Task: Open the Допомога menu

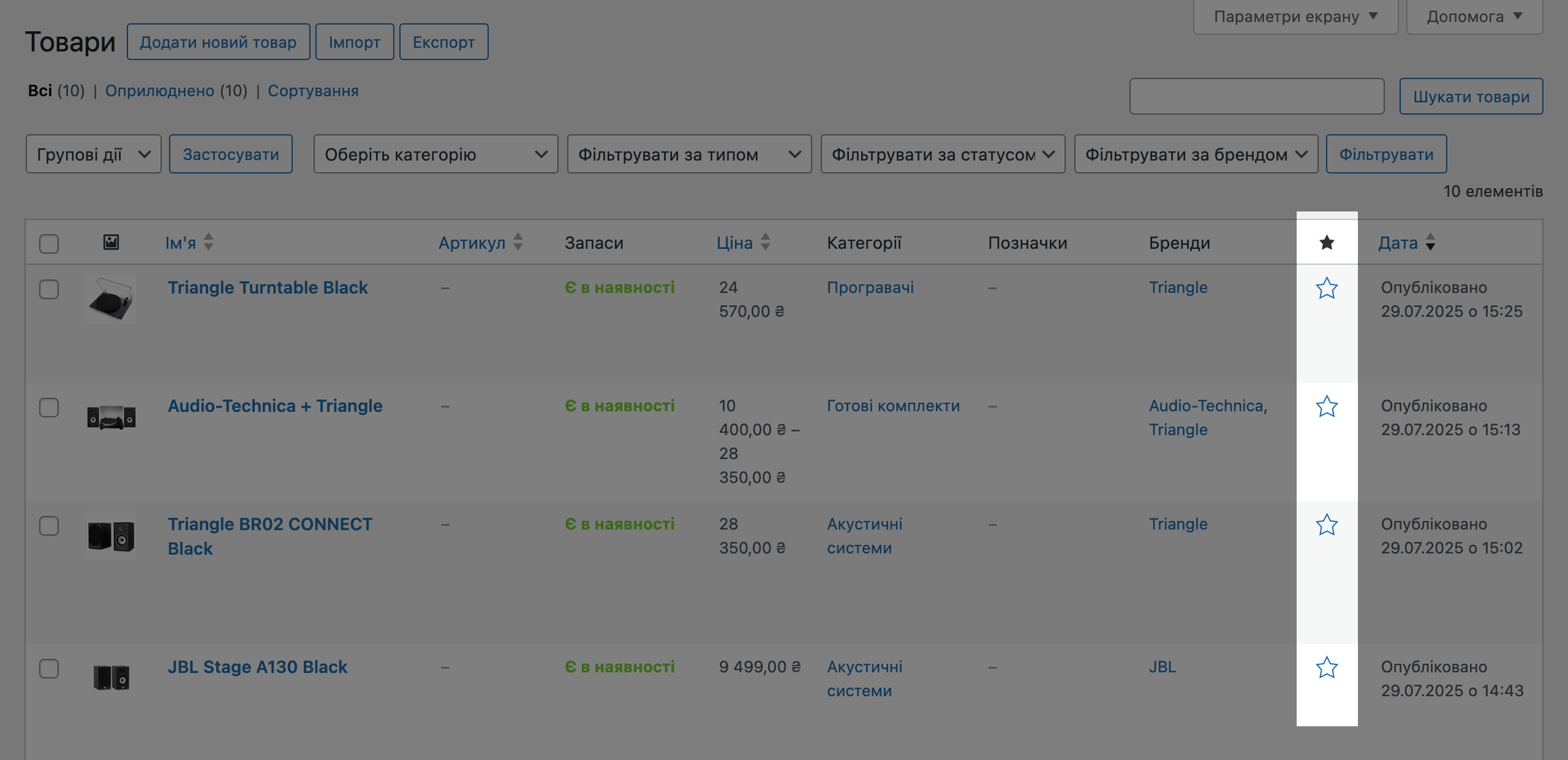Action: (x=1474, y=17)
